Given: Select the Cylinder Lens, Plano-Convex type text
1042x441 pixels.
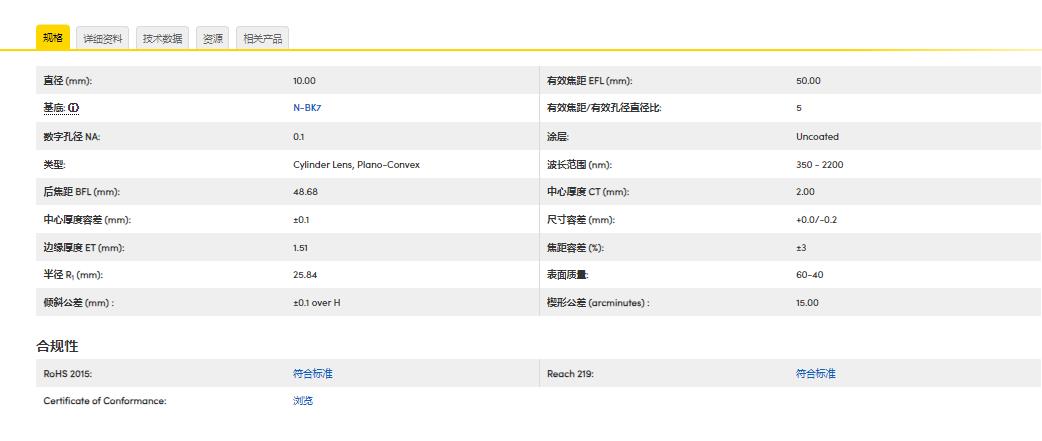Looking at the screenshot, I should (356, 164).
